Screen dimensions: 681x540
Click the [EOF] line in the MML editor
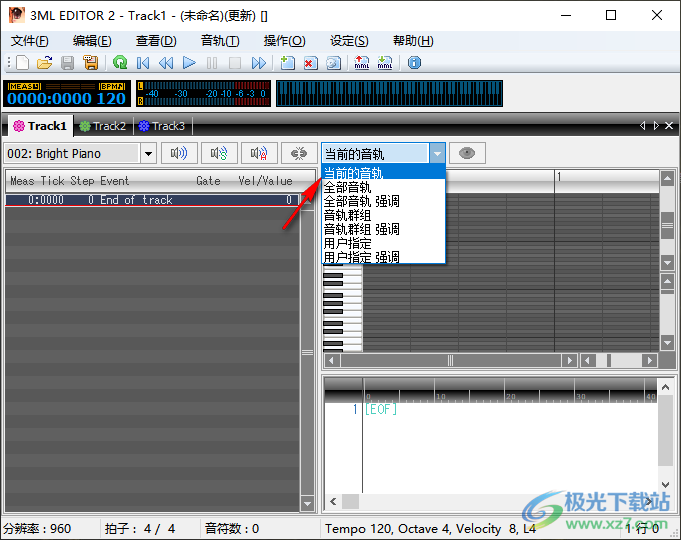pos(381,409)
